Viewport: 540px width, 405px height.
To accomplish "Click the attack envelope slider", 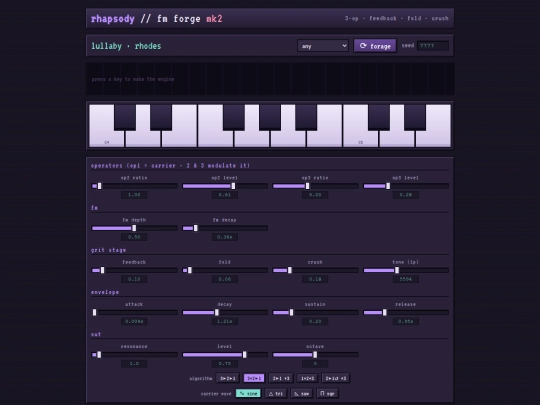I will point(134,312).
